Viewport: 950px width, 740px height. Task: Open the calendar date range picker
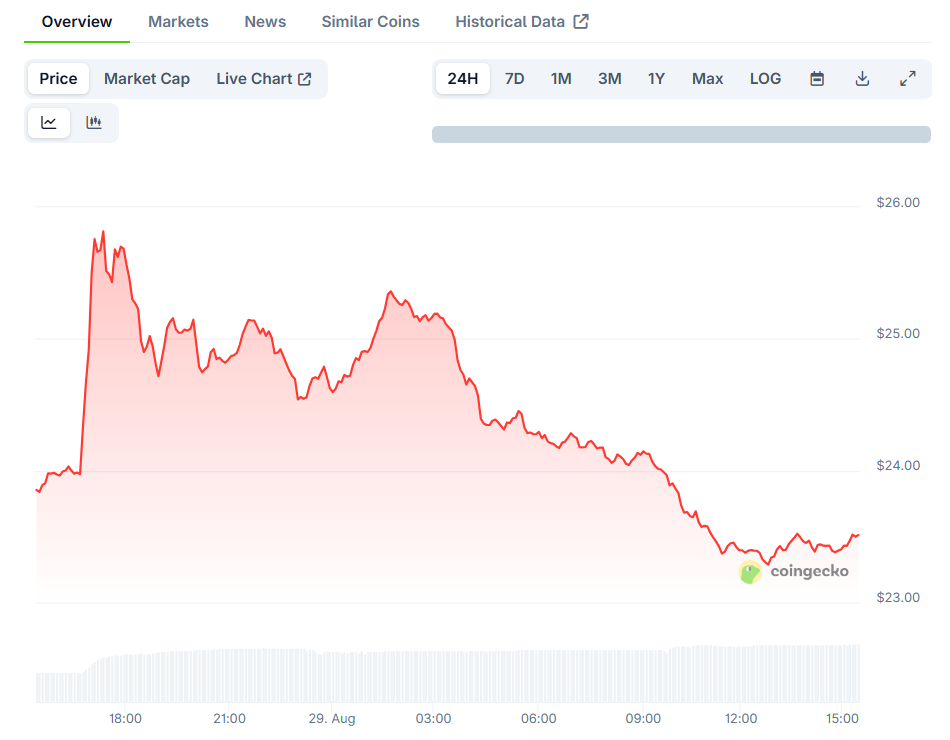coord(817,79)
